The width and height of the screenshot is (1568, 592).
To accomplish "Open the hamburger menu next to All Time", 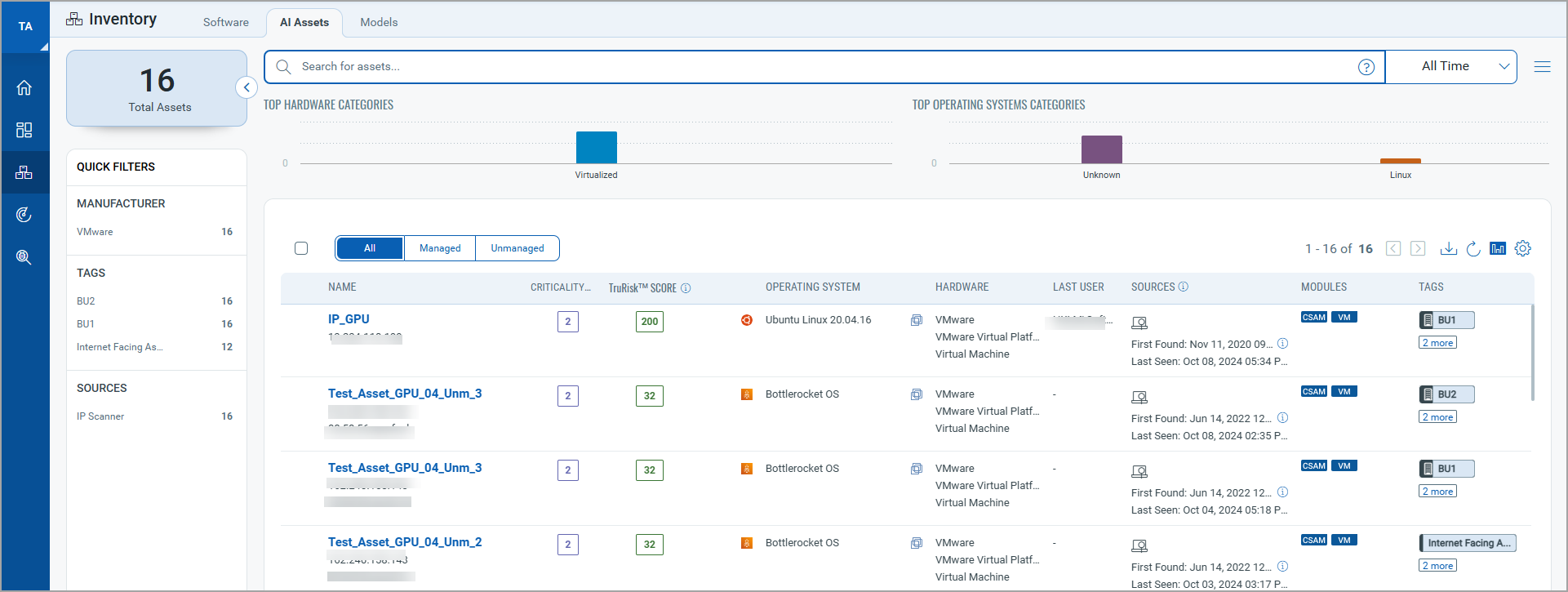I will [1541, 67].
